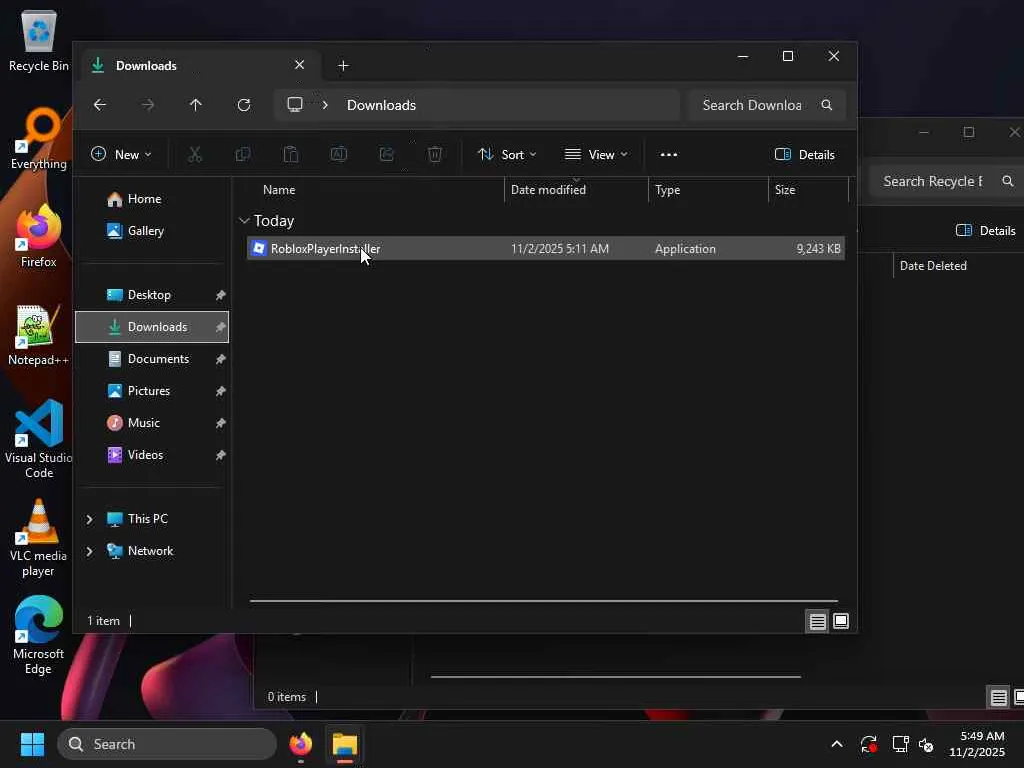Select the RobloxPlayerInstaller file
The width and height of the screenshot is (1024, 768).
tap(545, 249)
